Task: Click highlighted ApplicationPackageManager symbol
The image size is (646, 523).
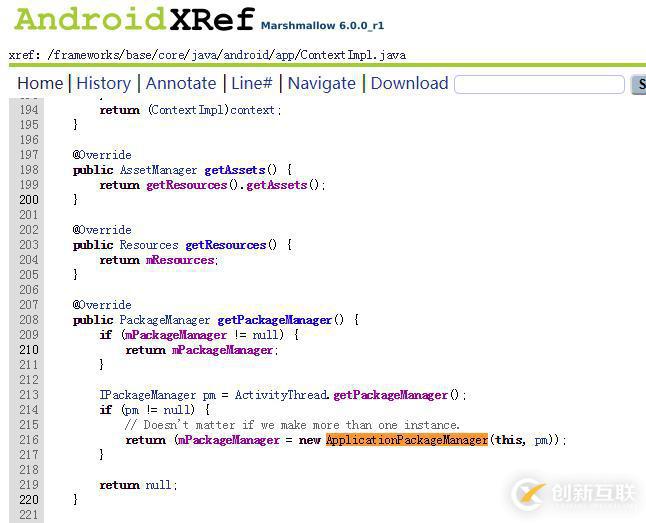Action: click(x=407, y=440)
